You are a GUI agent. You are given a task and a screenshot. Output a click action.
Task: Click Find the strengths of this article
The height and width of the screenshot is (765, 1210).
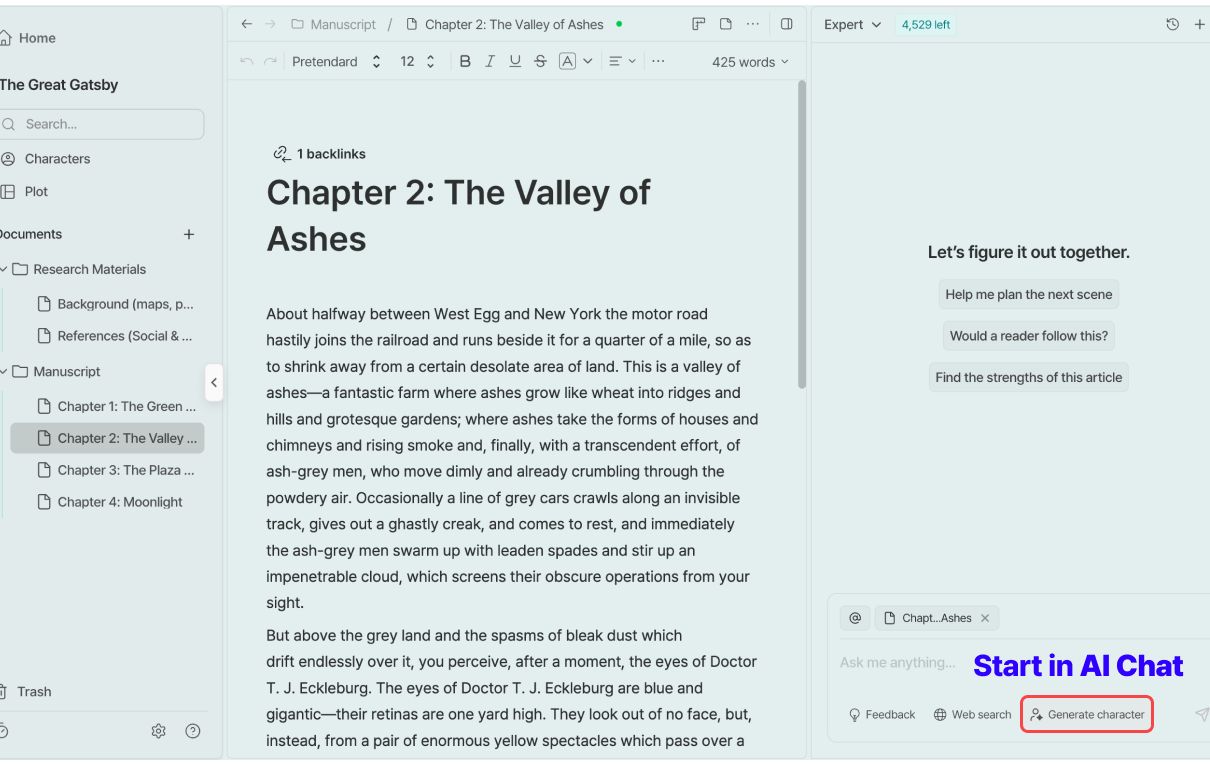pos(1029,377)
